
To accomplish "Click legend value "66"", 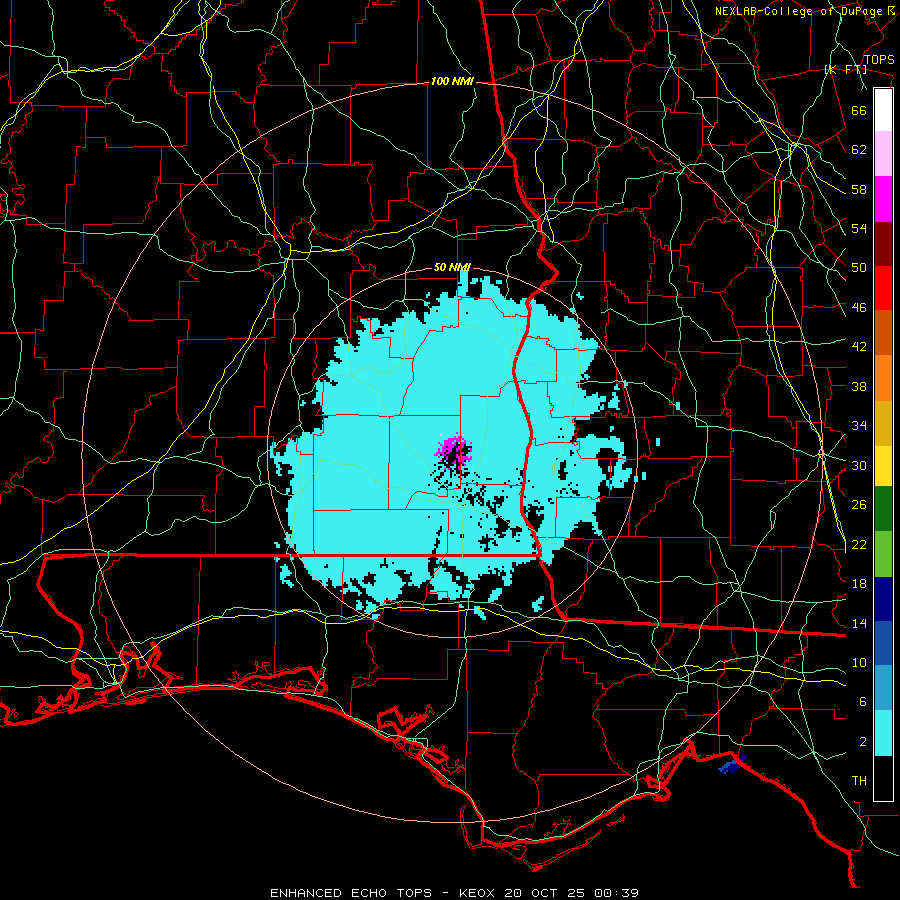I will [x=859, y=110].
